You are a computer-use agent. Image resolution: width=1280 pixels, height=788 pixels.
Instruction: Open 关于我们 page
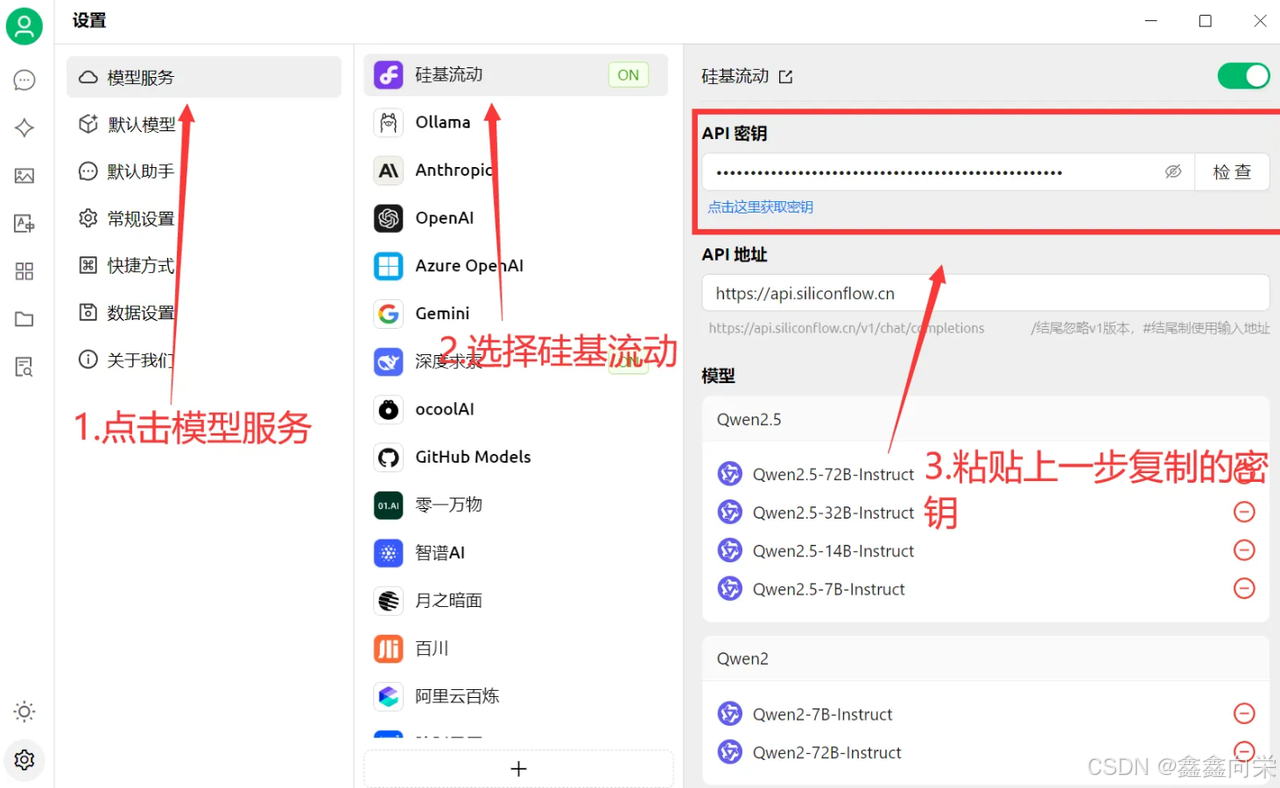coord(204,359)
